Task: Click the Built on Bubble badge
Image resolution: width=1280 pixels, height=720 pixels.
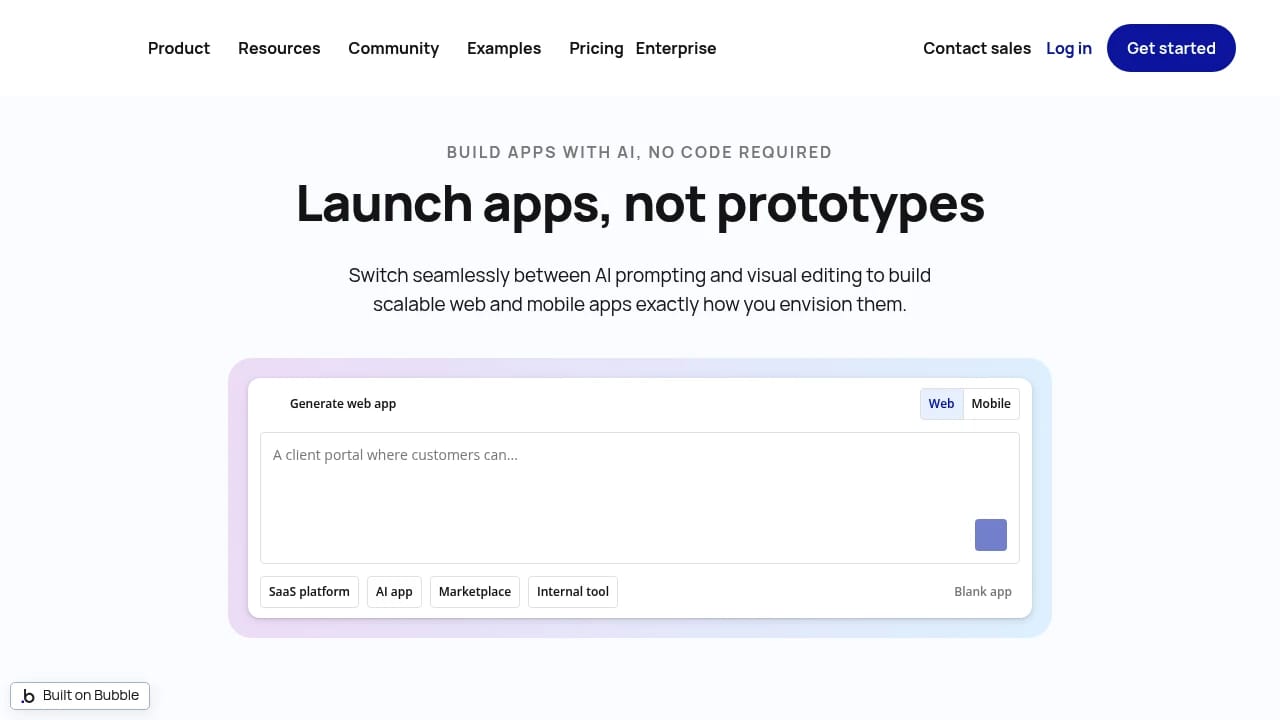Action: 80,695
